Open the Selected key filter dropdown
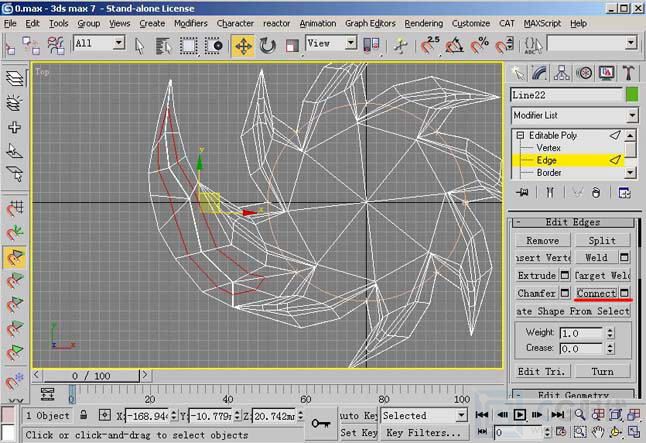 click(424, 415)
